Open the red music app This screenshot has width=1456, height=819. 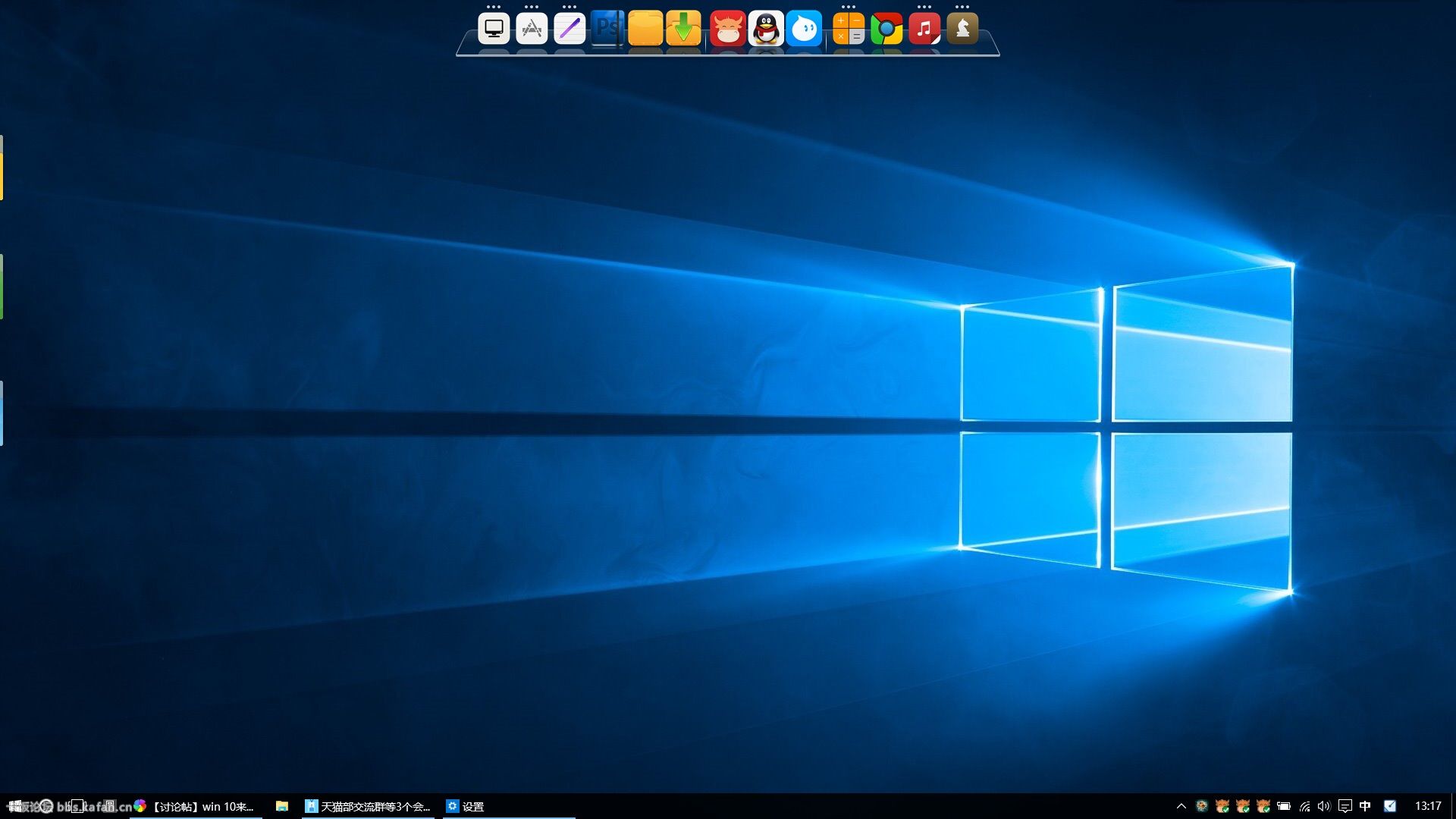(x=924, y=29)
